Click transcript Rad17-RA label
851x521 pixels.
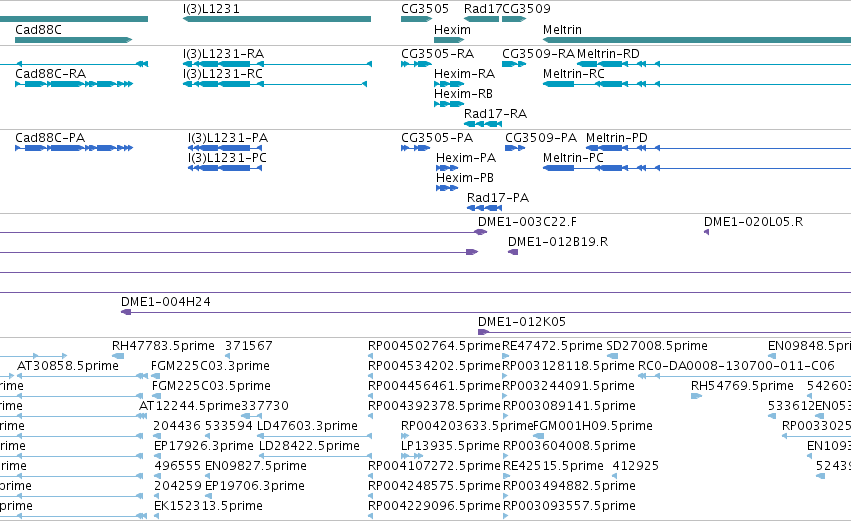coord(496,114)
